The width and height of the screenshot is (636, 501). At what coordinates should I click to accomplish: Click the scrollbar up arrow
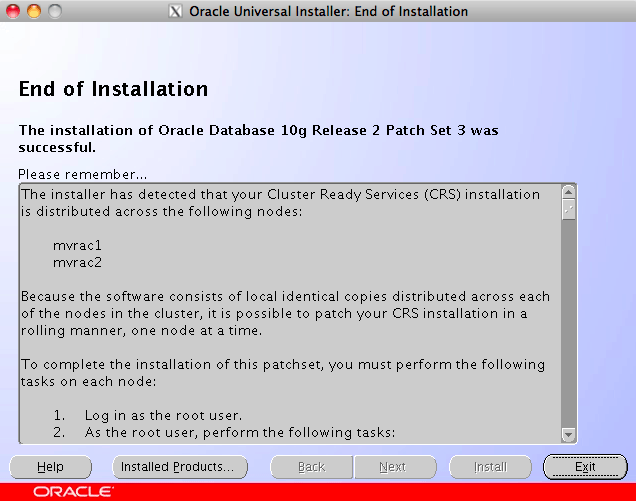[x=568, y=192]
